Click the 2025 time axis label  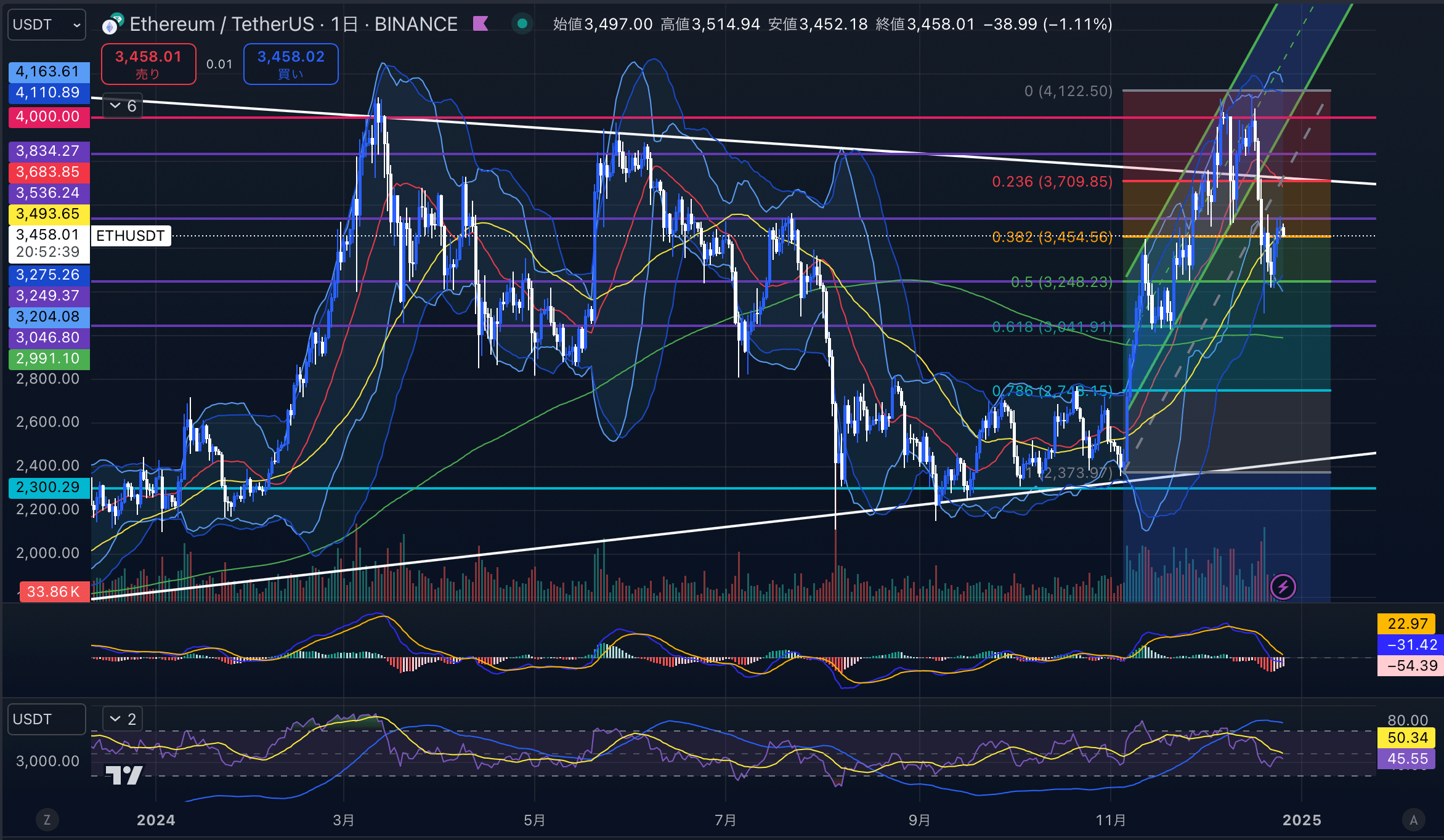1302,820
